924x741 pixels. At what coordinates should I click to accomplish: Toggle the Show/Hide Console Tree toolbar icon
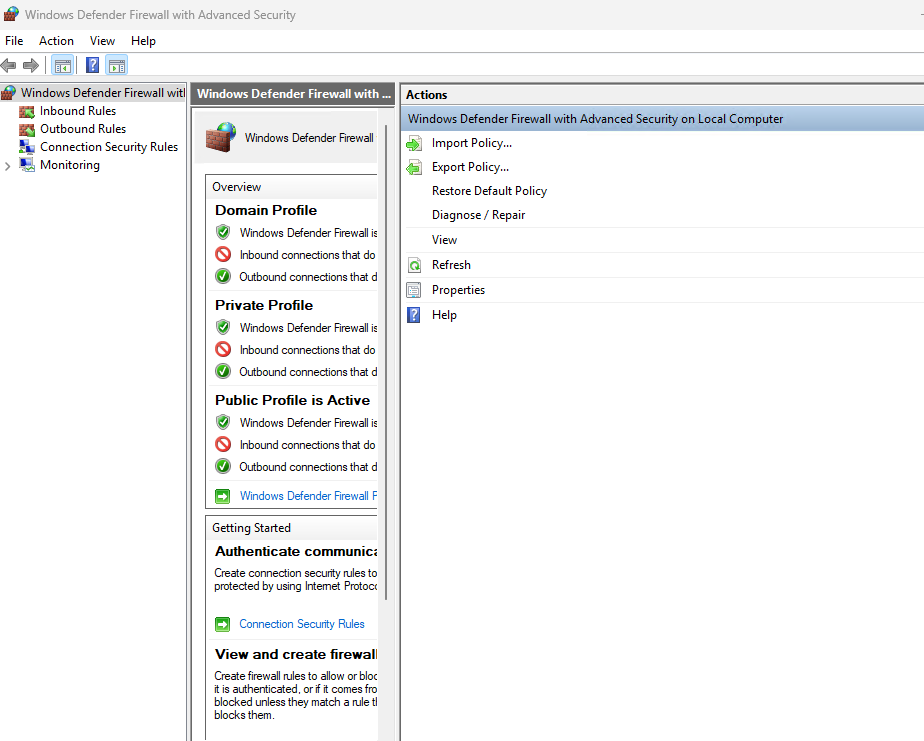tap(62, 65)
